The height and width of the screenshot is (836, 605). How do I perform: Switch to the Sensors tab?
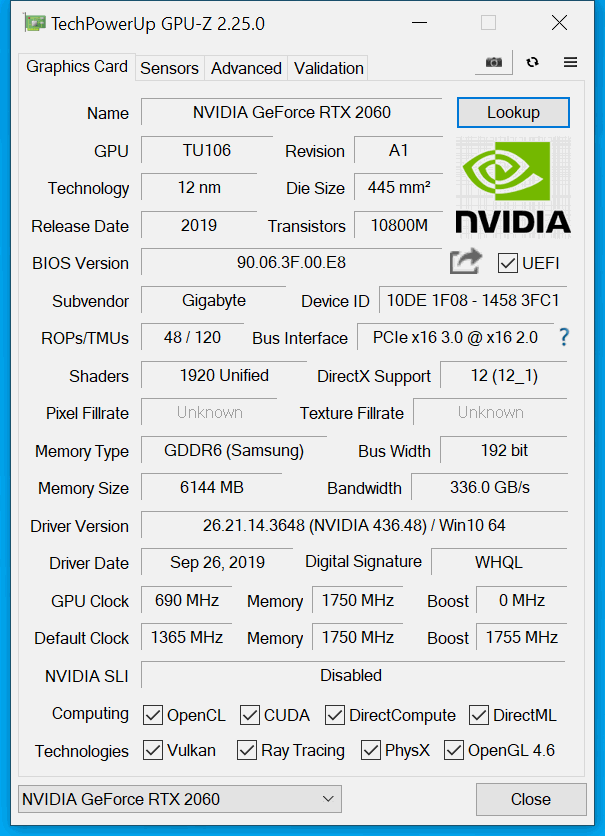pyautogui.click(x=170, y=68)
